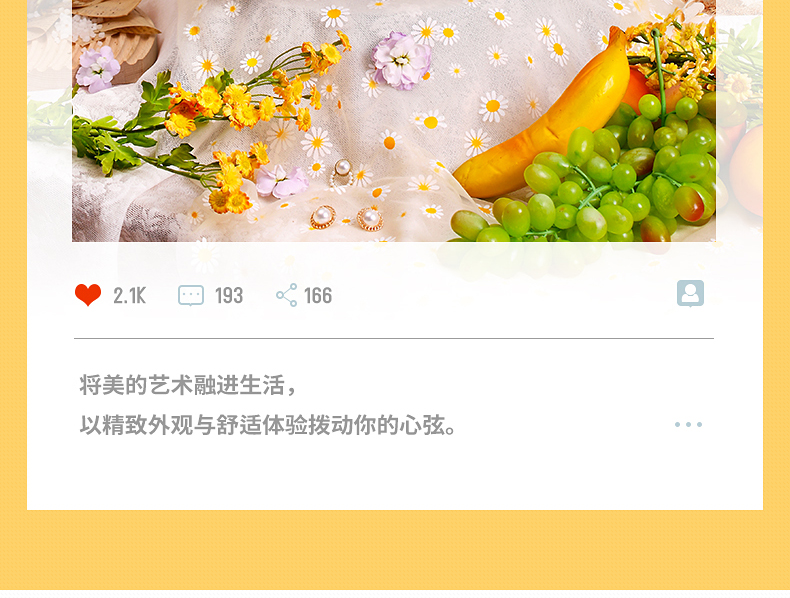The width and height of the screenshot is (790, 598).
Task: Click the pearl ring in the photo
Action: [x=342, y=174]
